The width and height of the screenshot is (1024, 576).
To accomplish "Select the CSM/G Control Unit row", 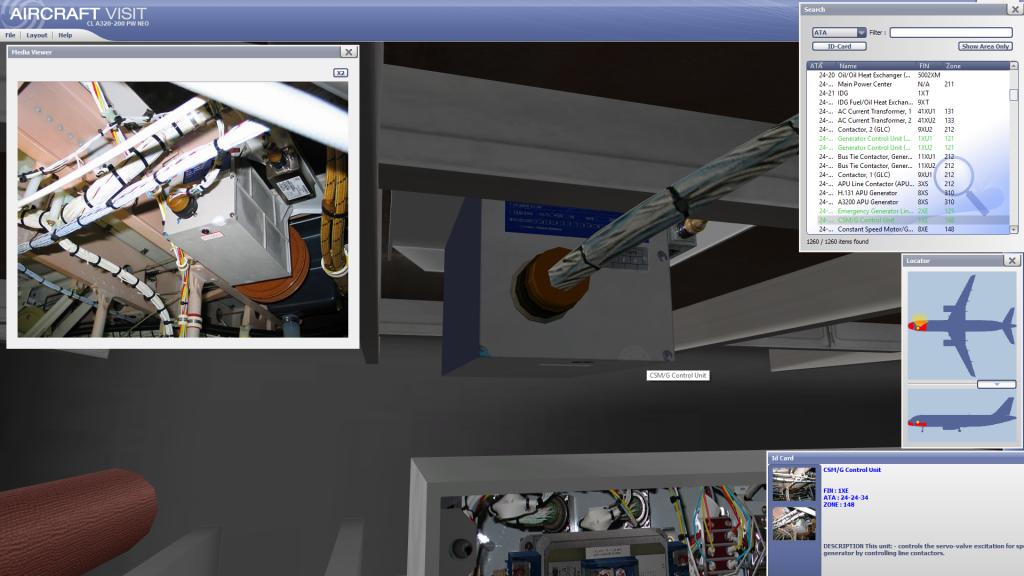I will pos(908,220).
